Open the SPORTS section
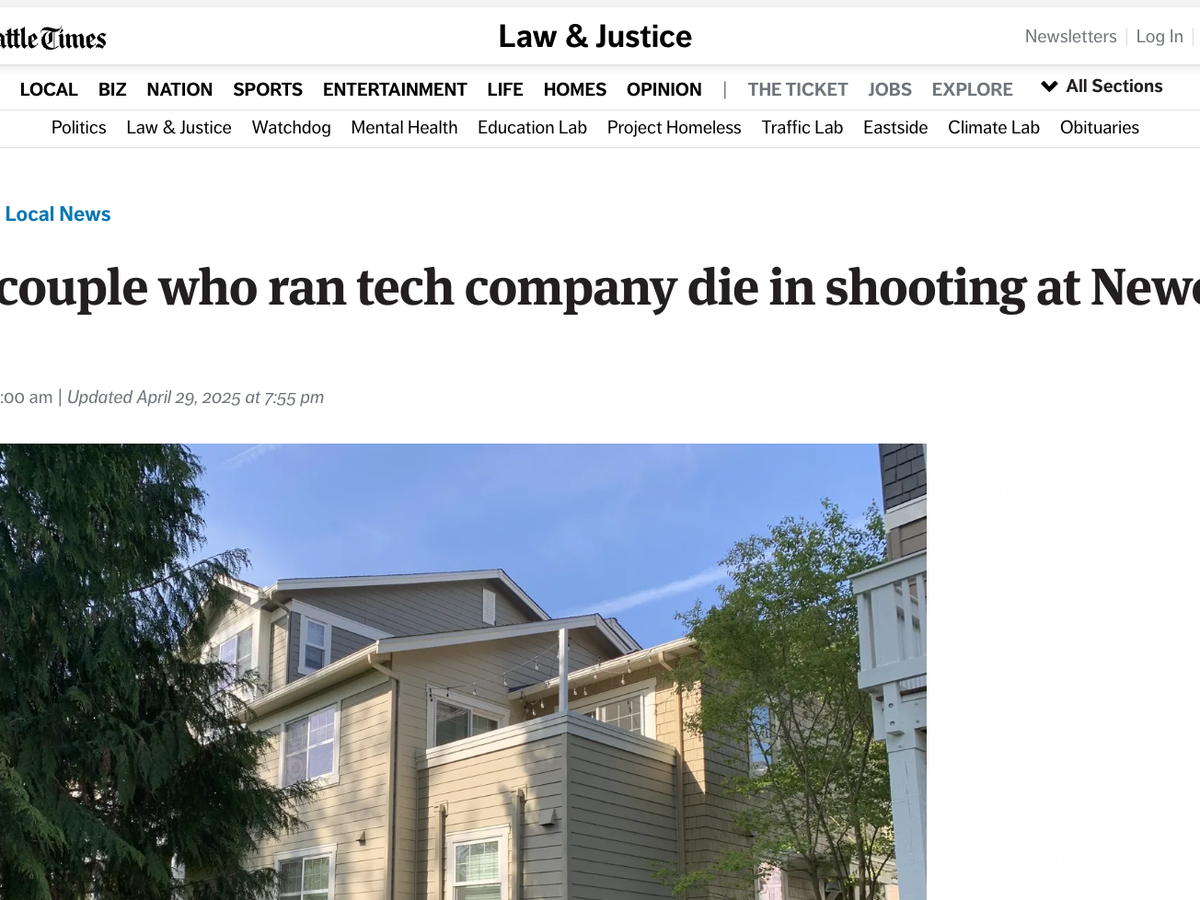1200x900 pixels. 268,89
